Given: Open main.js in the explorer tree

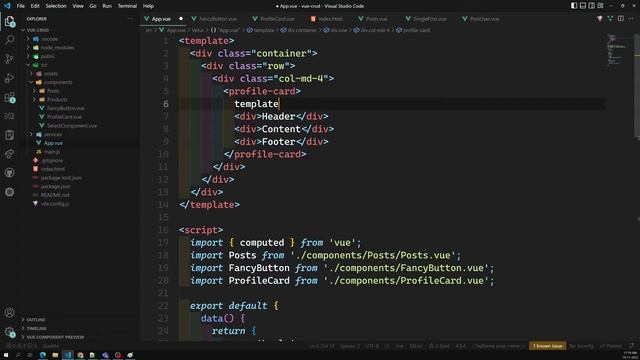Looking at the screenshot, I should coord(52,152).
